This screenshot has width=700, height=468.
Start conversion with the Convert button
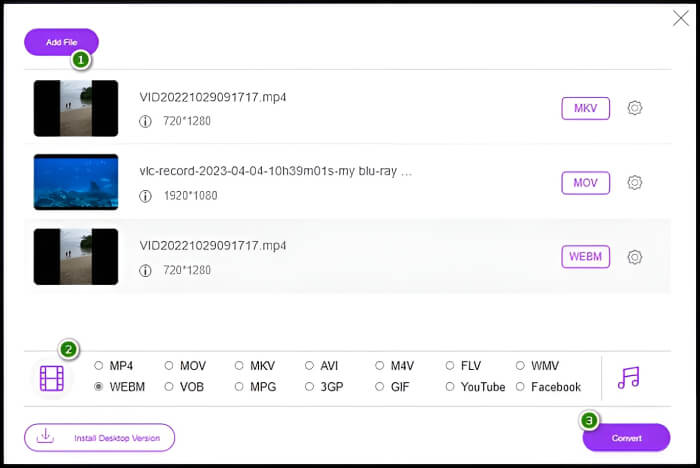point(626,438)
